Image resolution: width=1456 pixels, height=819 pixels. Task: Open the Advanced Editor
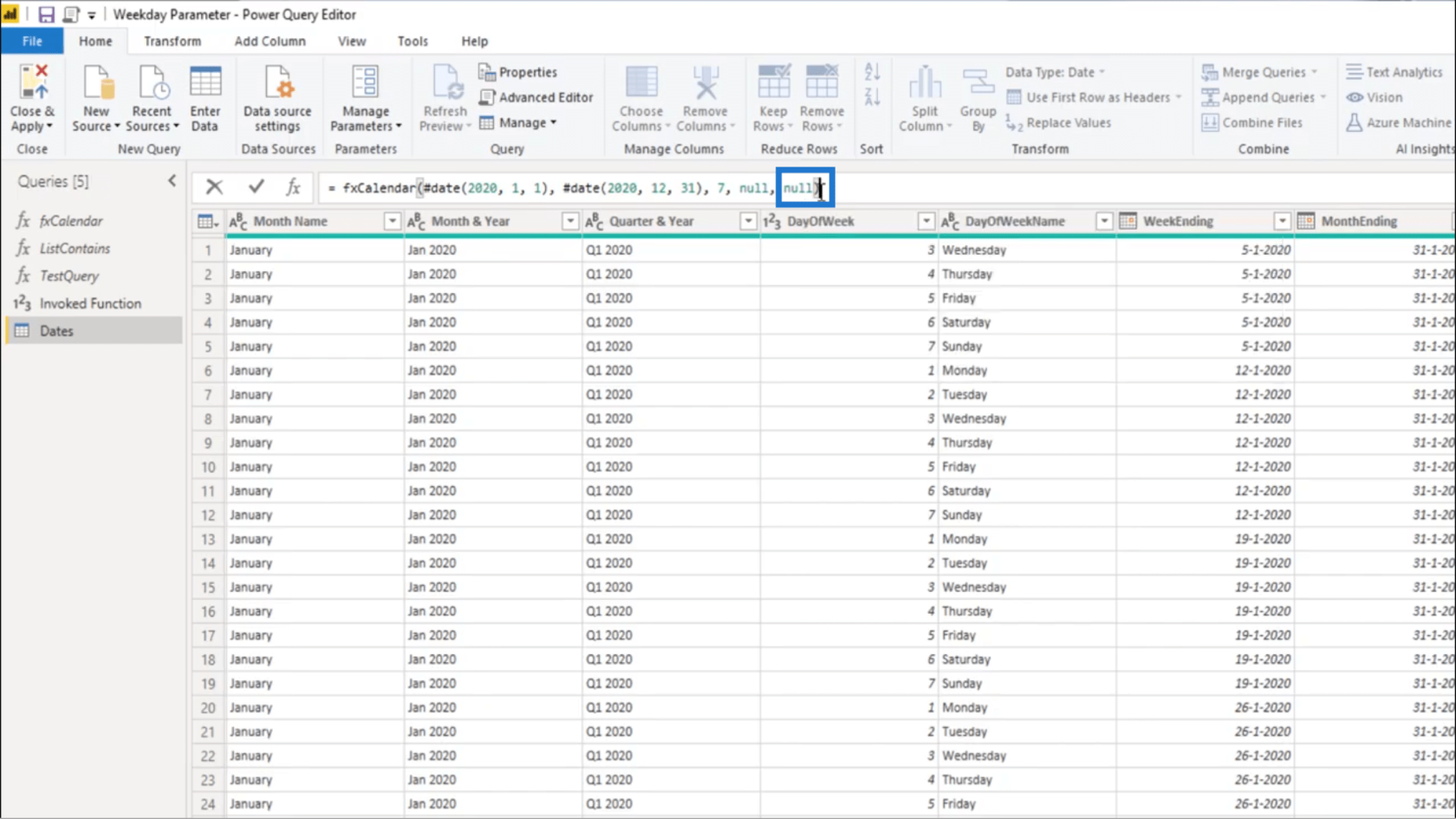coord(536,97)
